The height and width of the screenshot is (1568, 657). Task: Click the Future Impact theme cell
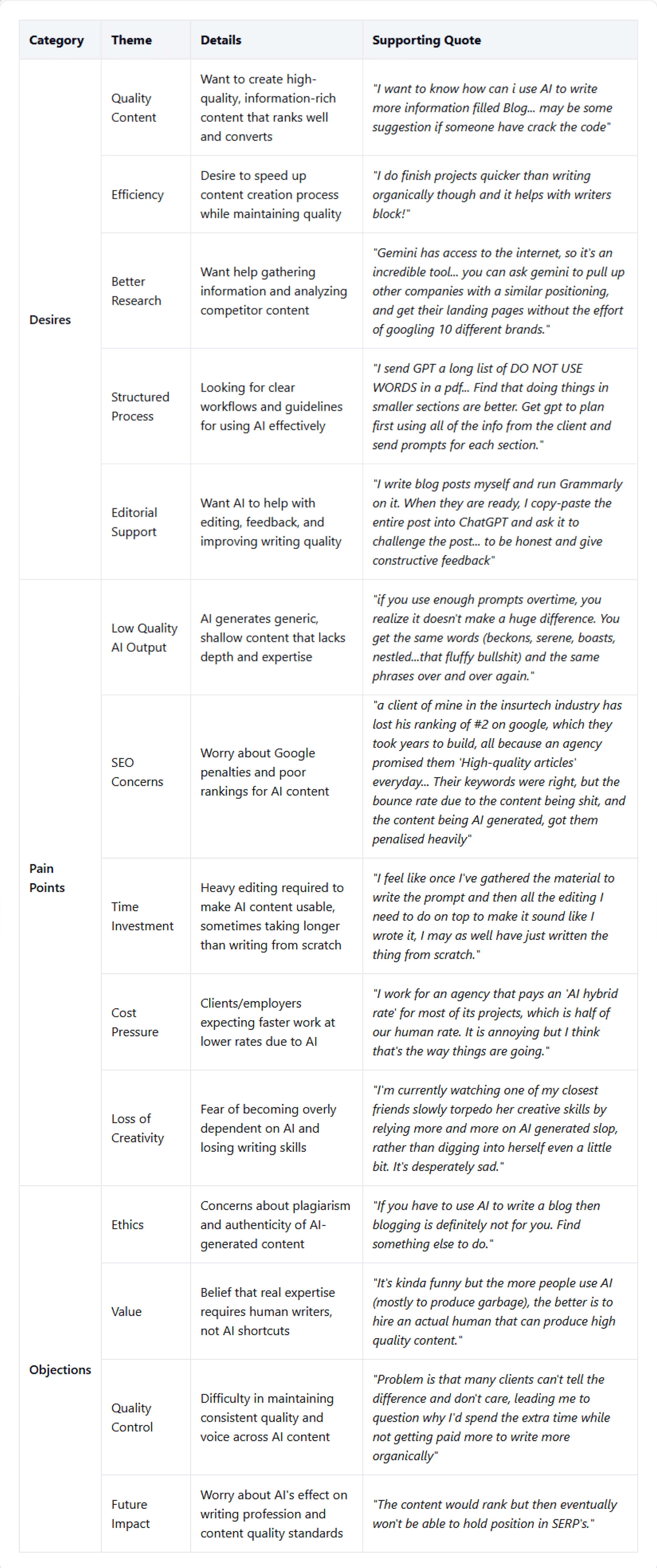coord(130,1514)
